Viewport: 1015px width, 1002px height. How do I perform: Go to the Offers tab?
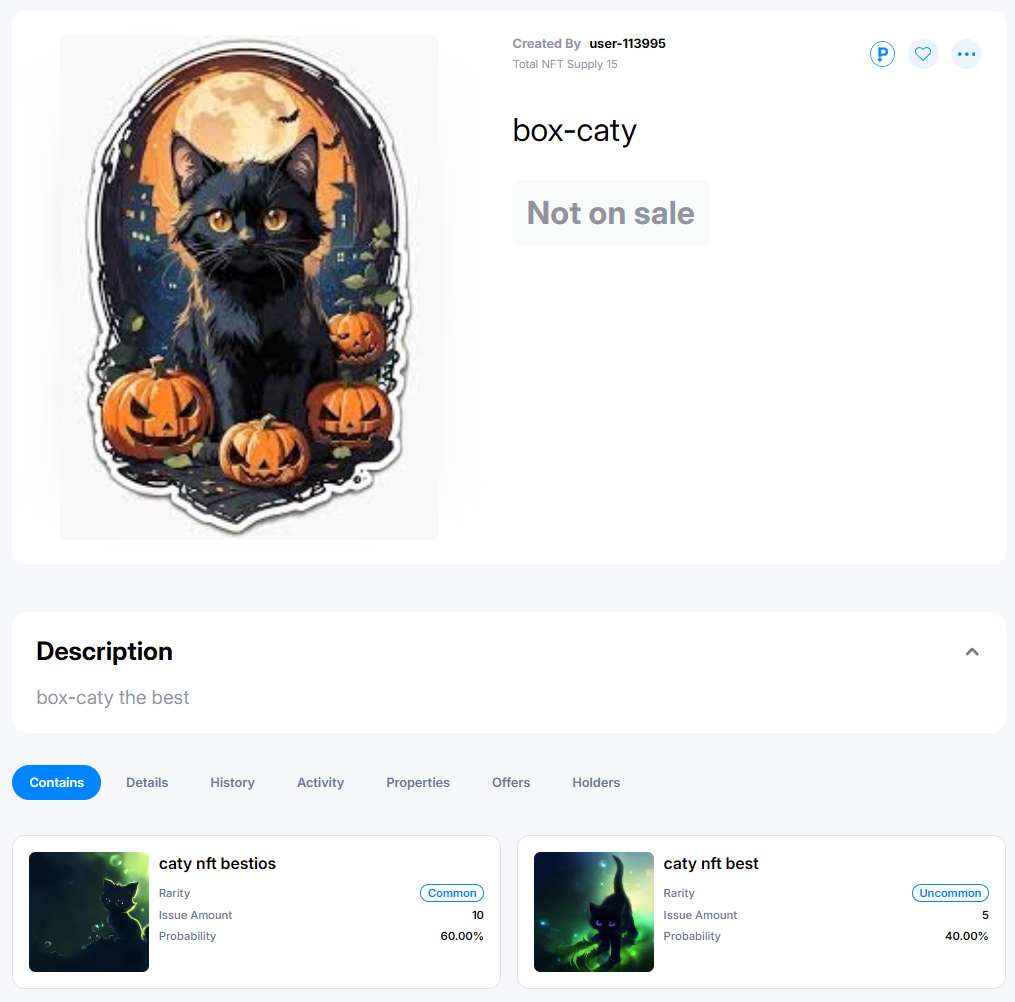(511, 782)
